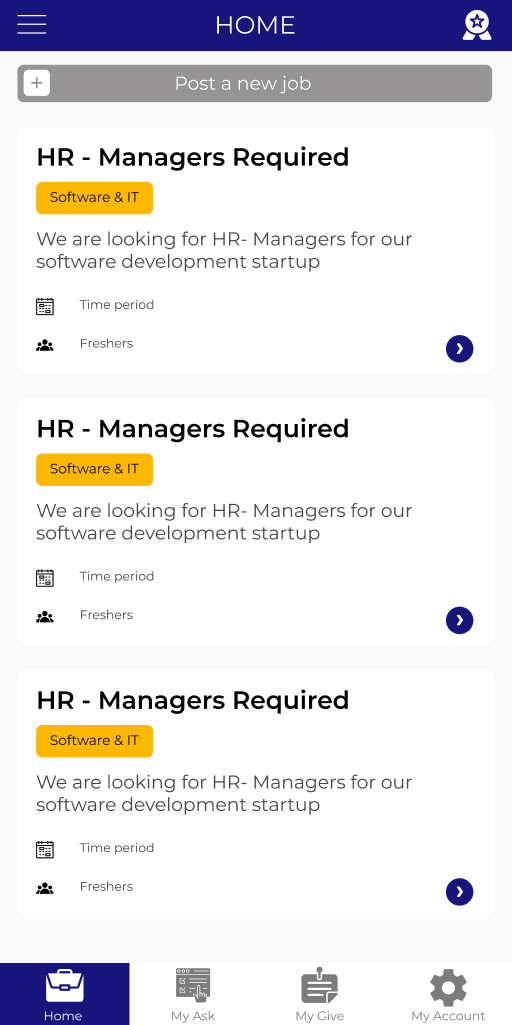
Task: Click the plus icon on Post a new job
Action: point(37,83)
